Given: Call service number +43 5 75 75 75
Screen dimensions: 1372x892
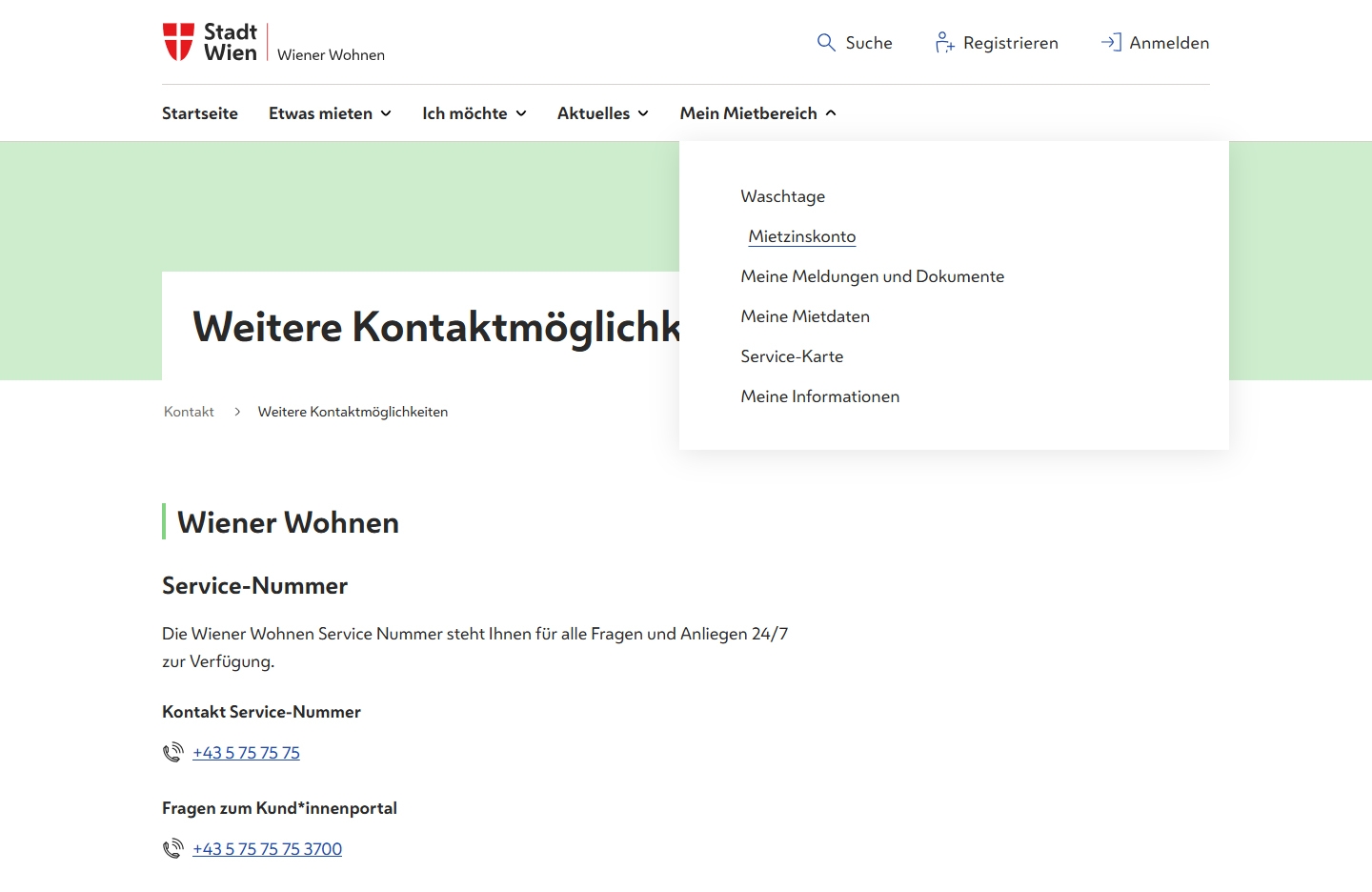Looking at the screenshot, I should [x=246, y=753].
